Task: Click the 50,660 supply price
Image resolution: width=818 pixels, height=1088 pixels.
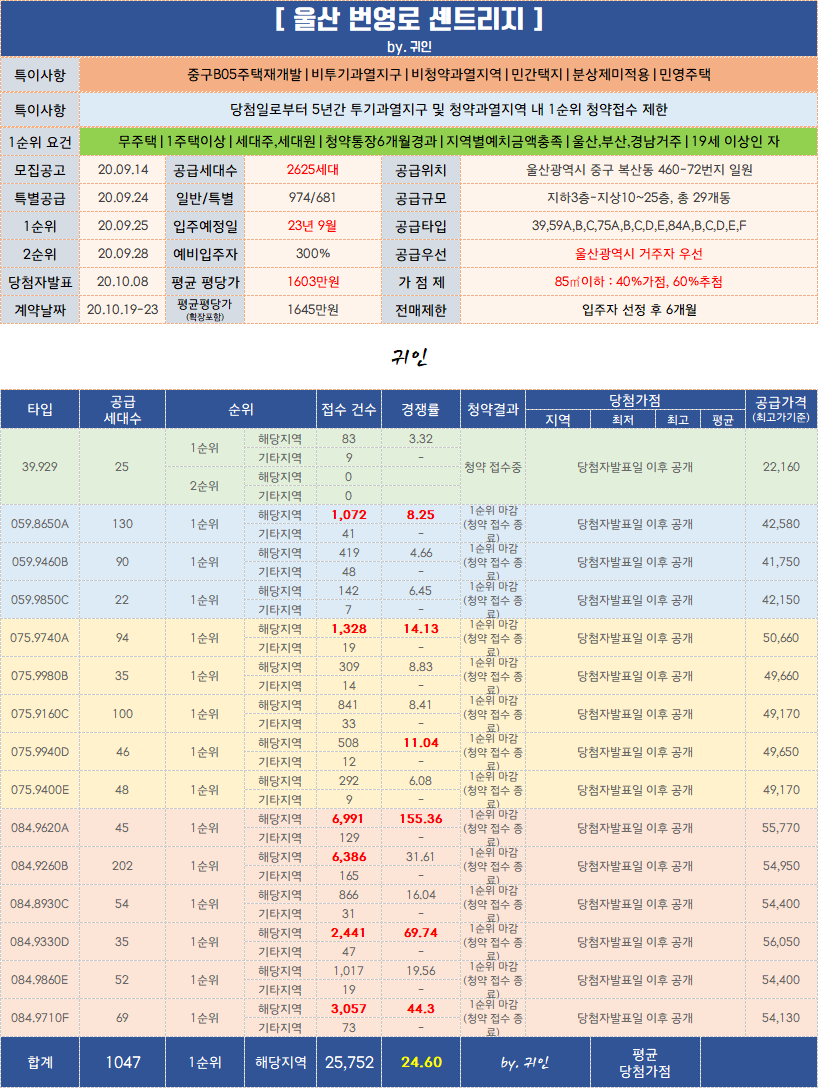Action: point(781,638)
